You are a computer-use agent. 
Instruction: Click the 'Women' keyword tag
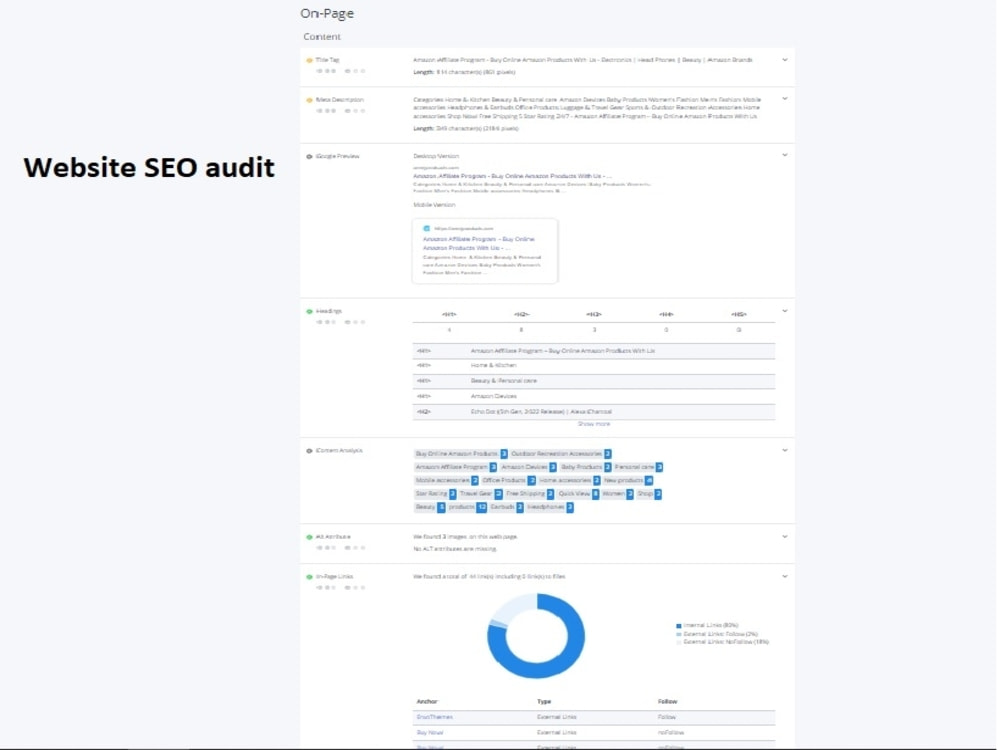pos(619,494)
